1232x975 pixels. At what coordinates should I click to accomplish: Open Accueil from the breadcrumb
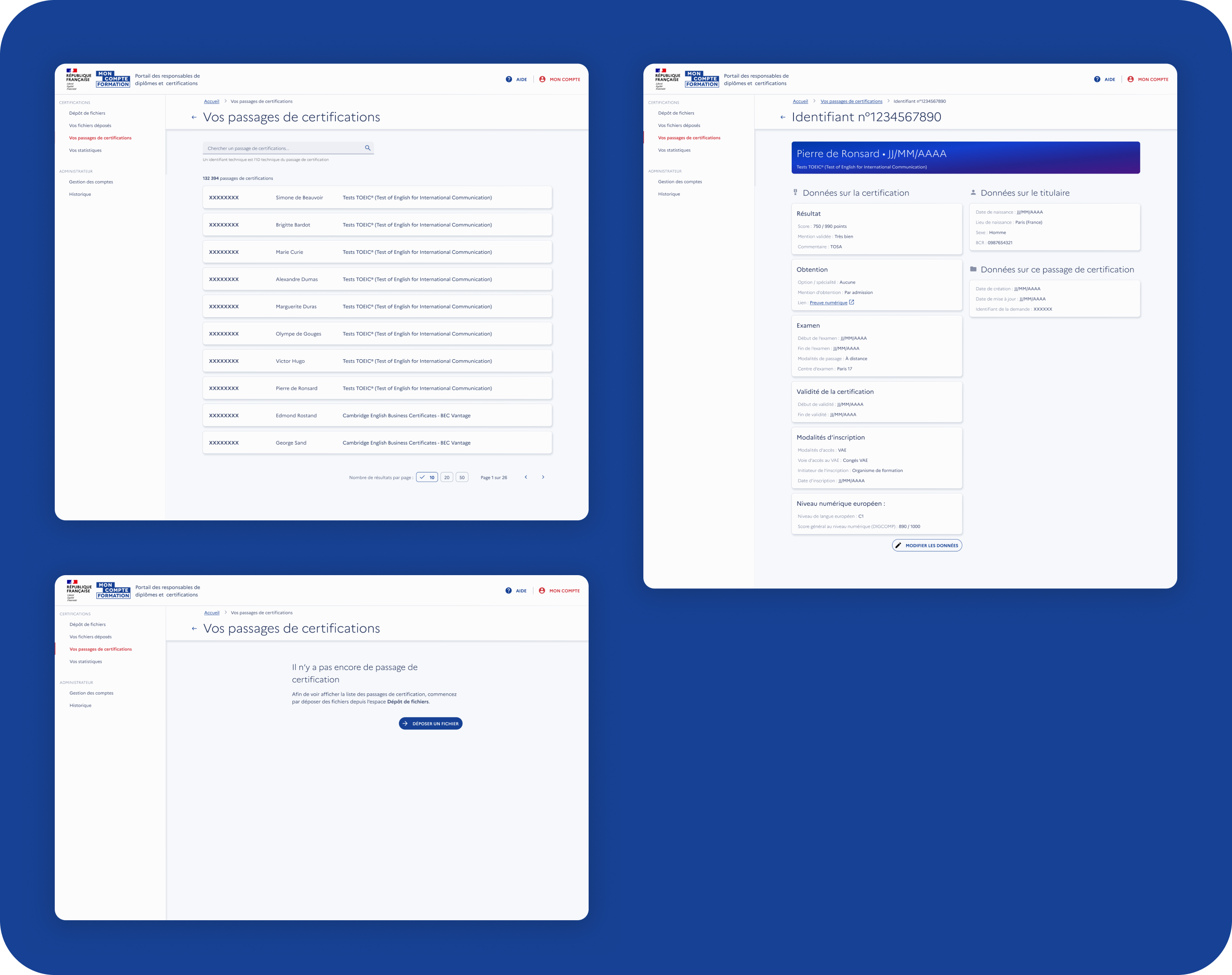[x=211, y=101]
